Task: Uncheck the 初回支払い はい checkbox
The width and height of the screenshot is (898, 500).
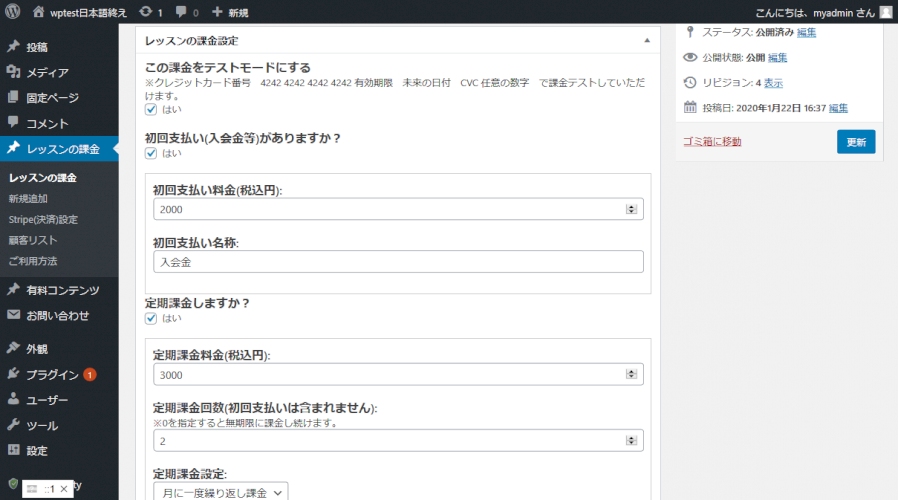Action: point(151,153)
